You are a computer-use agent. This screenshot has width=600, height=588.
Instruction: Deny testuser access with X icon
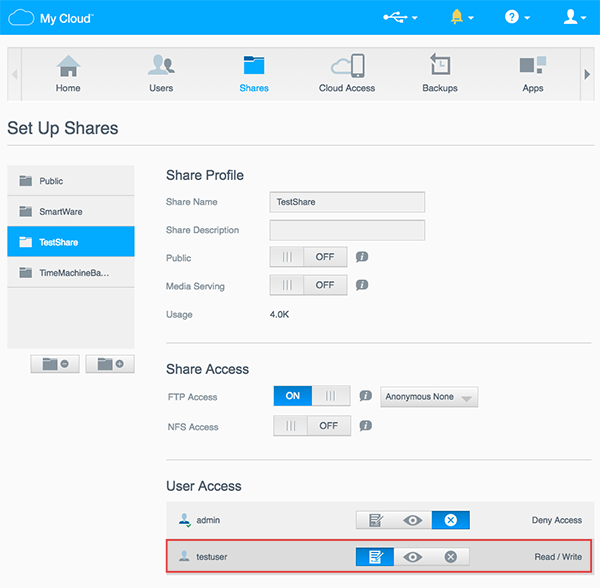[451, 557]
